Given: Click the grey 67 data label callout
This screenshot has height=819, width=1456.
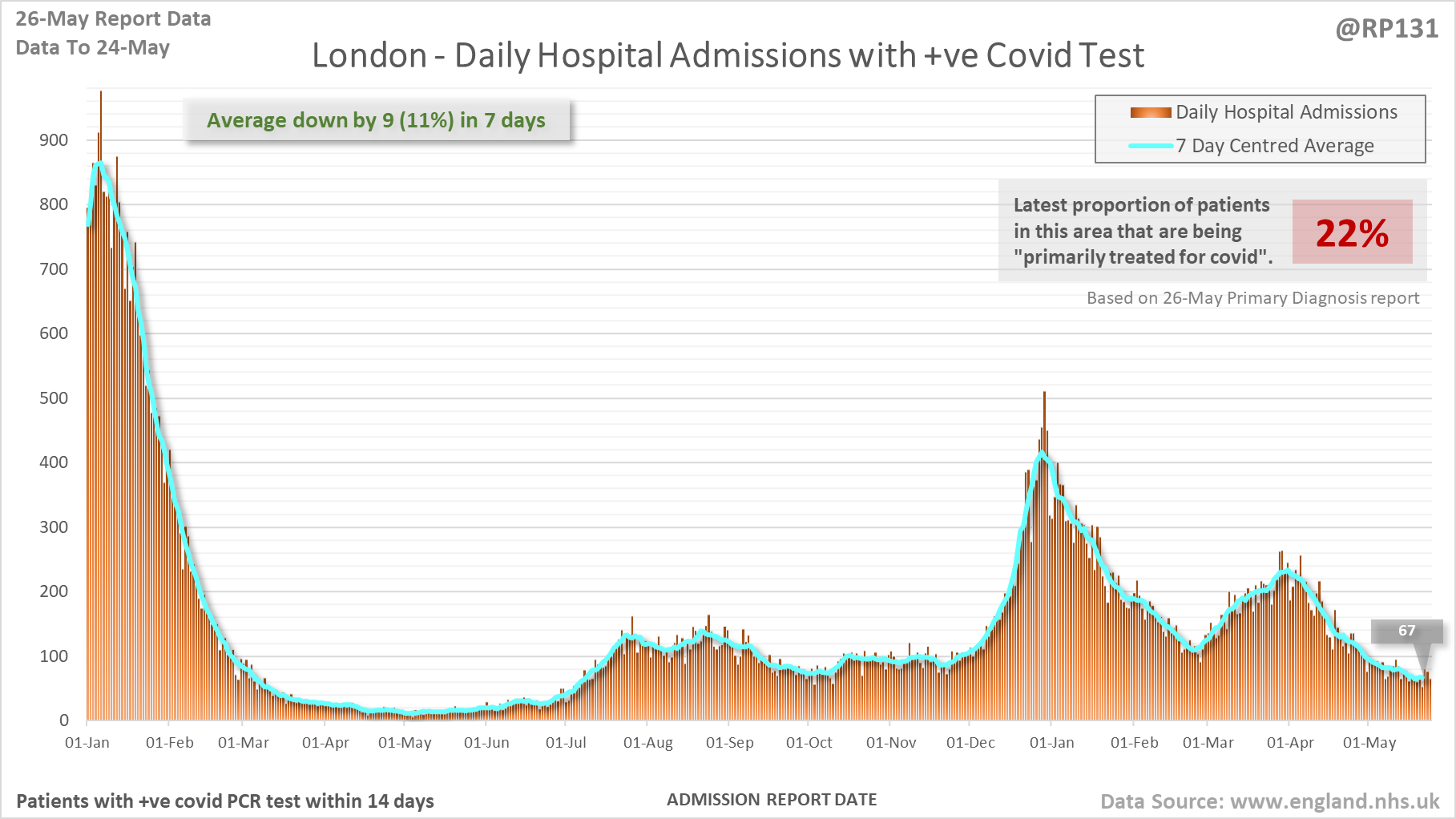Looking at the screenshot, I should [x=1406, y=631].
